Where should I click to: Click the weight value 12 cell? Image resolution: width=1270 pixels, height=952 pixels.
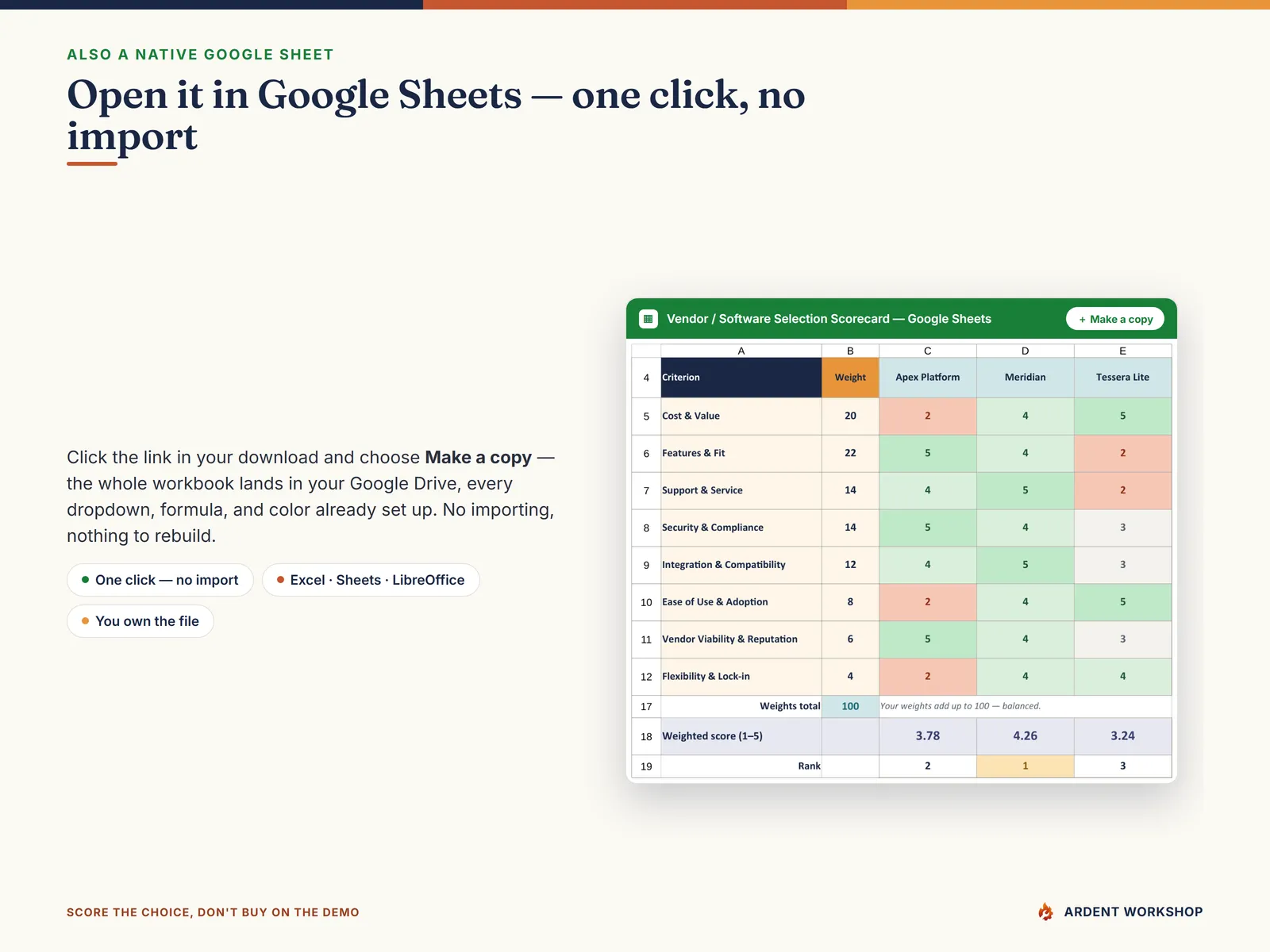pos(850,565)
